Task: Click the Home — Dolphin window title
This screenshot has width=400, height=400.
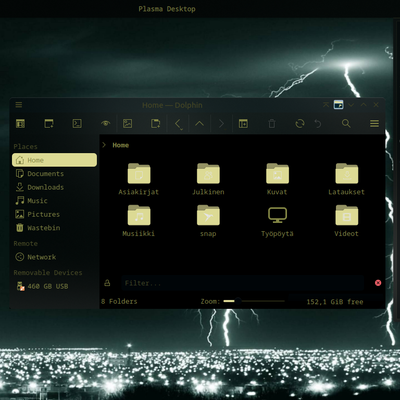Action: (172, 105)
